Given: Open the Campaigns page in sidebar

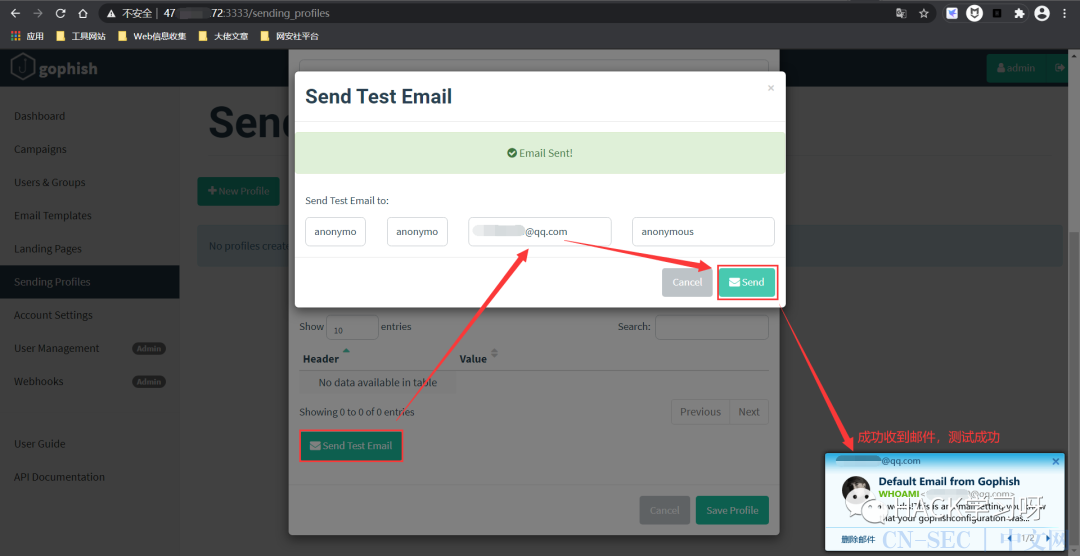Looking at the screenshot, I should coord(40,149).
